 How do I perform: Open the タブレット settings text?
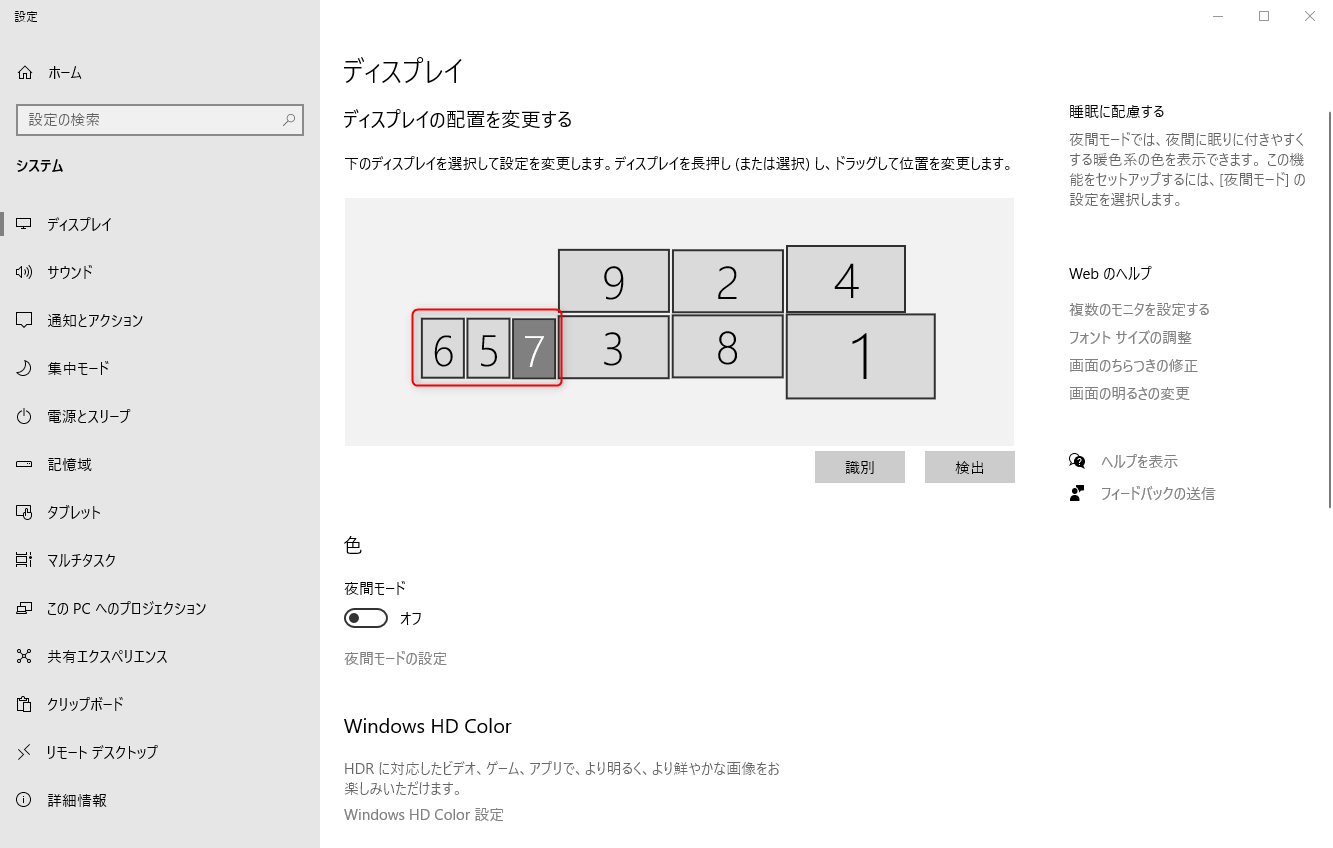(x=74, y=513)
